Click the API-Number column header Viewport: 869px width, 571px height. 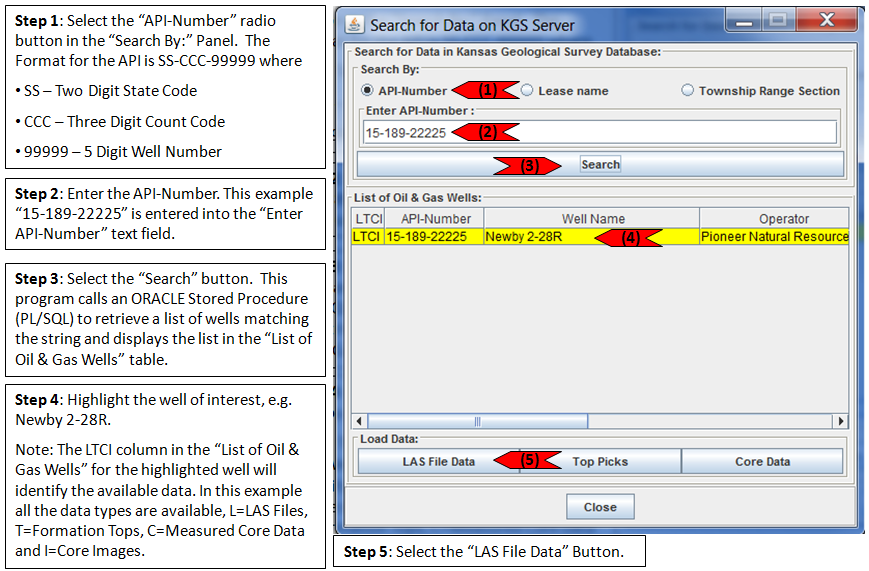point(435,219)
